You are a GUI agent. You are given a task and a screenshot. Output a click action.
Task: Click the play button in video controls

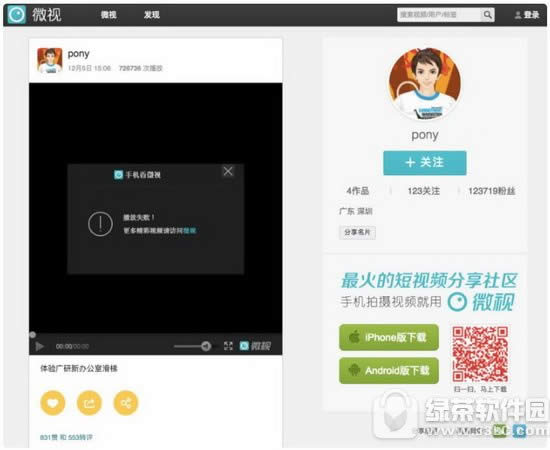point(39,347)
